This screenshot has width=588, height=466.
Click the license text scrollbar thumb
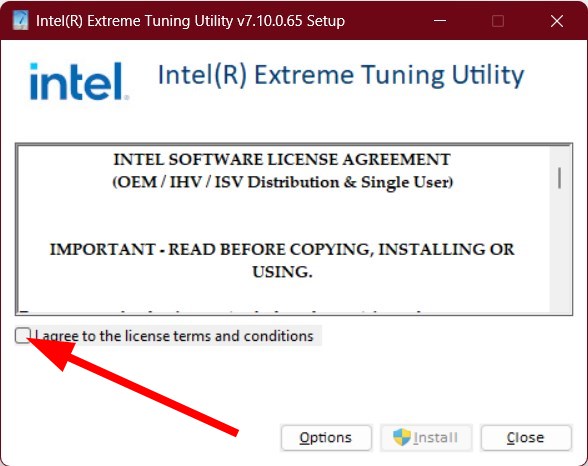pyautogui.click(x=559, y=178)
